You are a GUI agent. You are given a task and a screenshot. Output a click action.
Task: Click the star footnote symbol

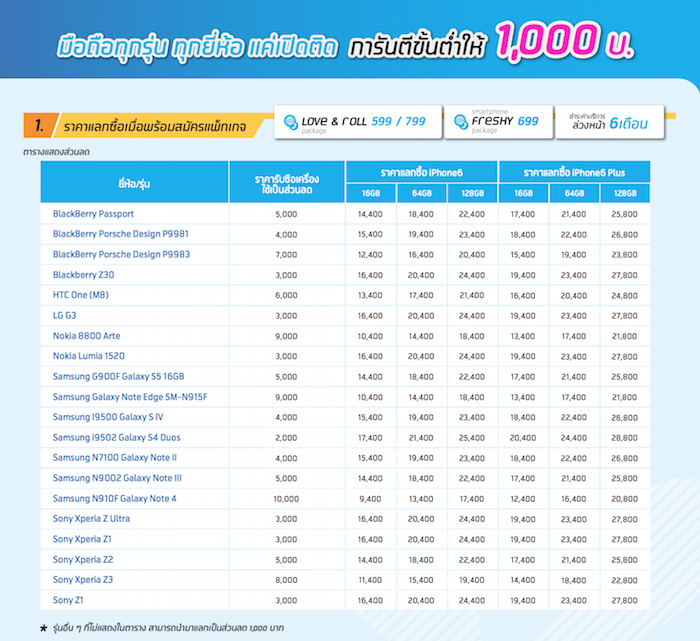point(43,629)
